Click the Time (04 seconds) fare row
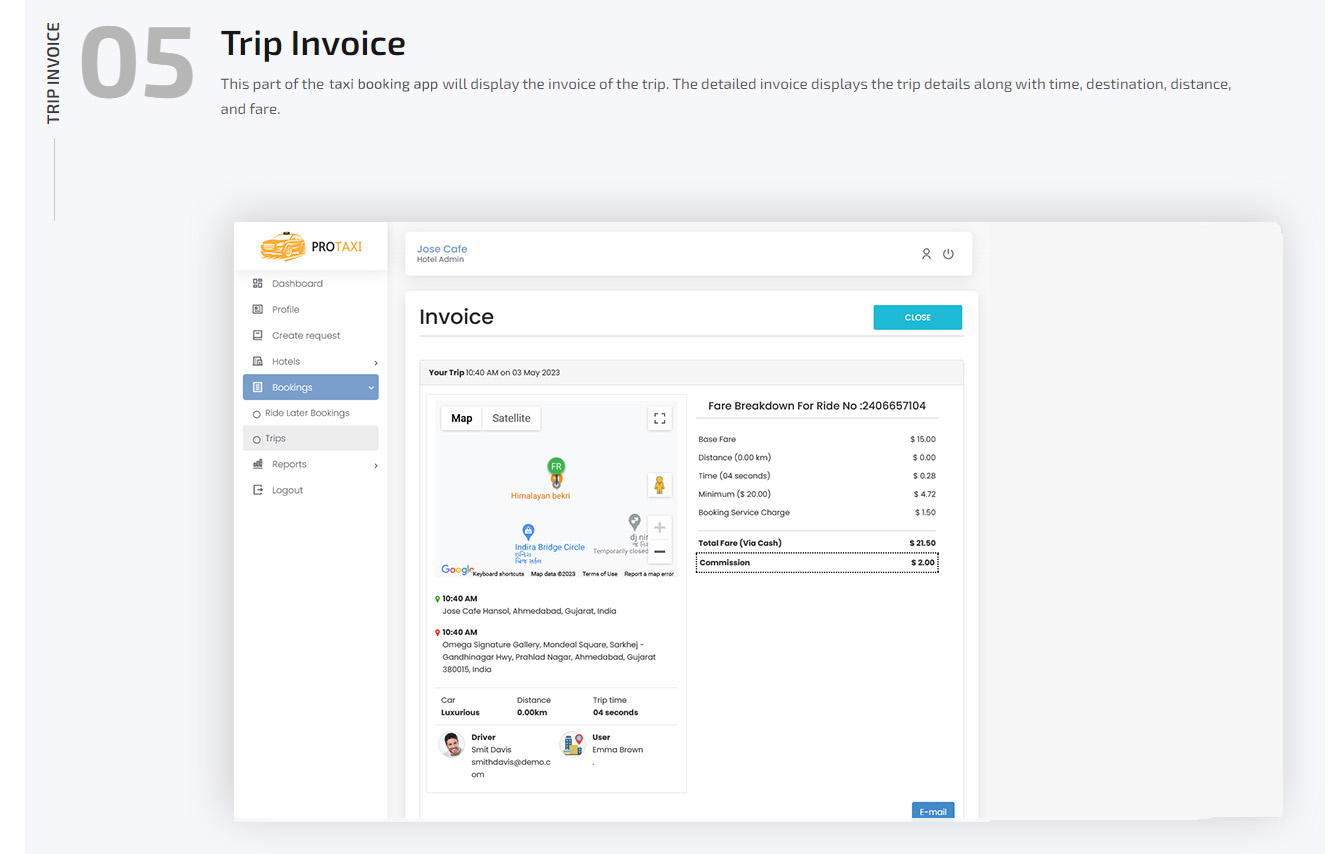The height and width of the screenshot is (854, 1343). 817,476
